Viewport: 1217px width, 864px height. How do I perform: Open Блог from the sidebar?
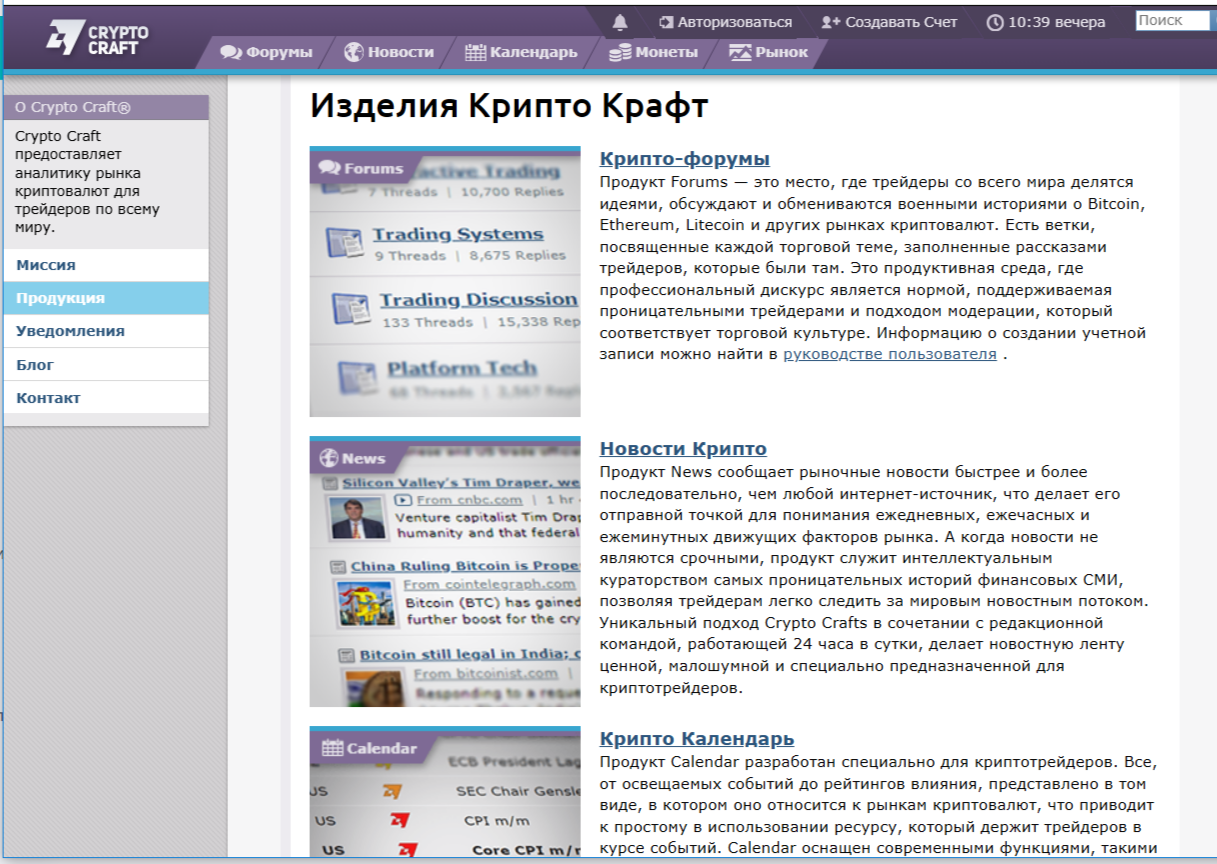click(x=106, y=365)
